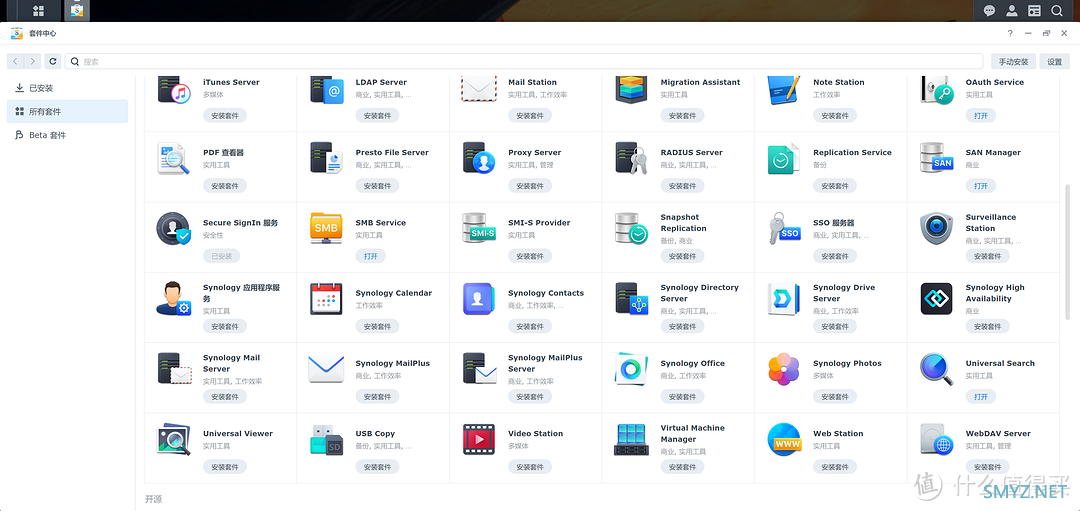
Task: Select the Note Station icon
Action: [784, 88]
